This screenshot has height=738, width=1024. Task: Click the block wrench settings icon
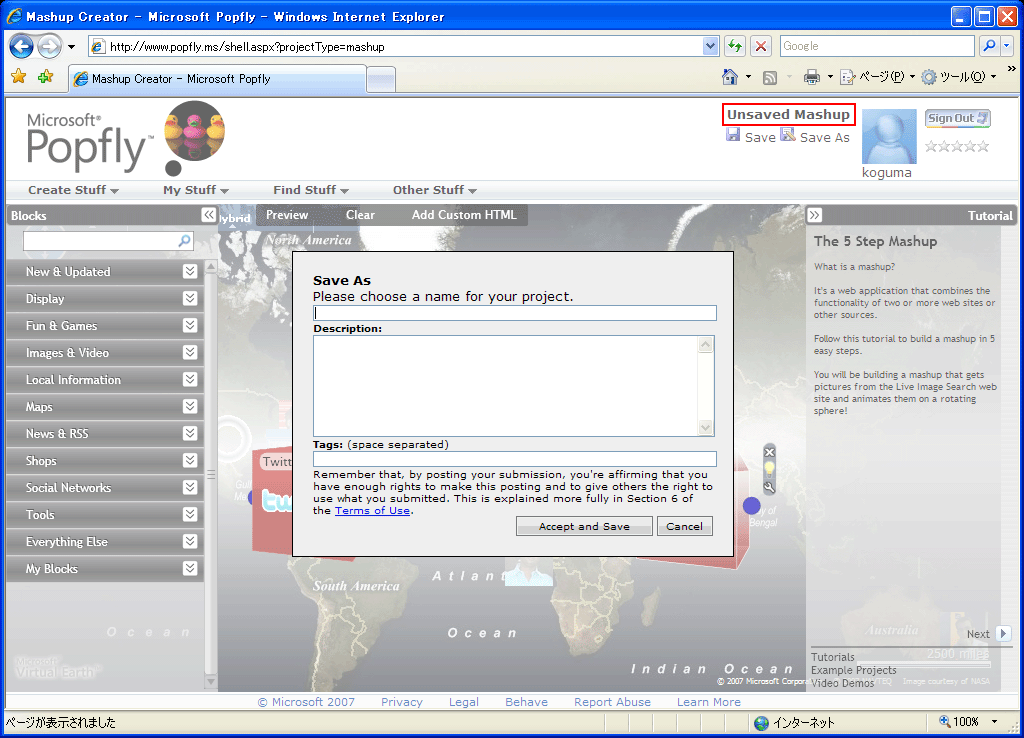point(769,487)
